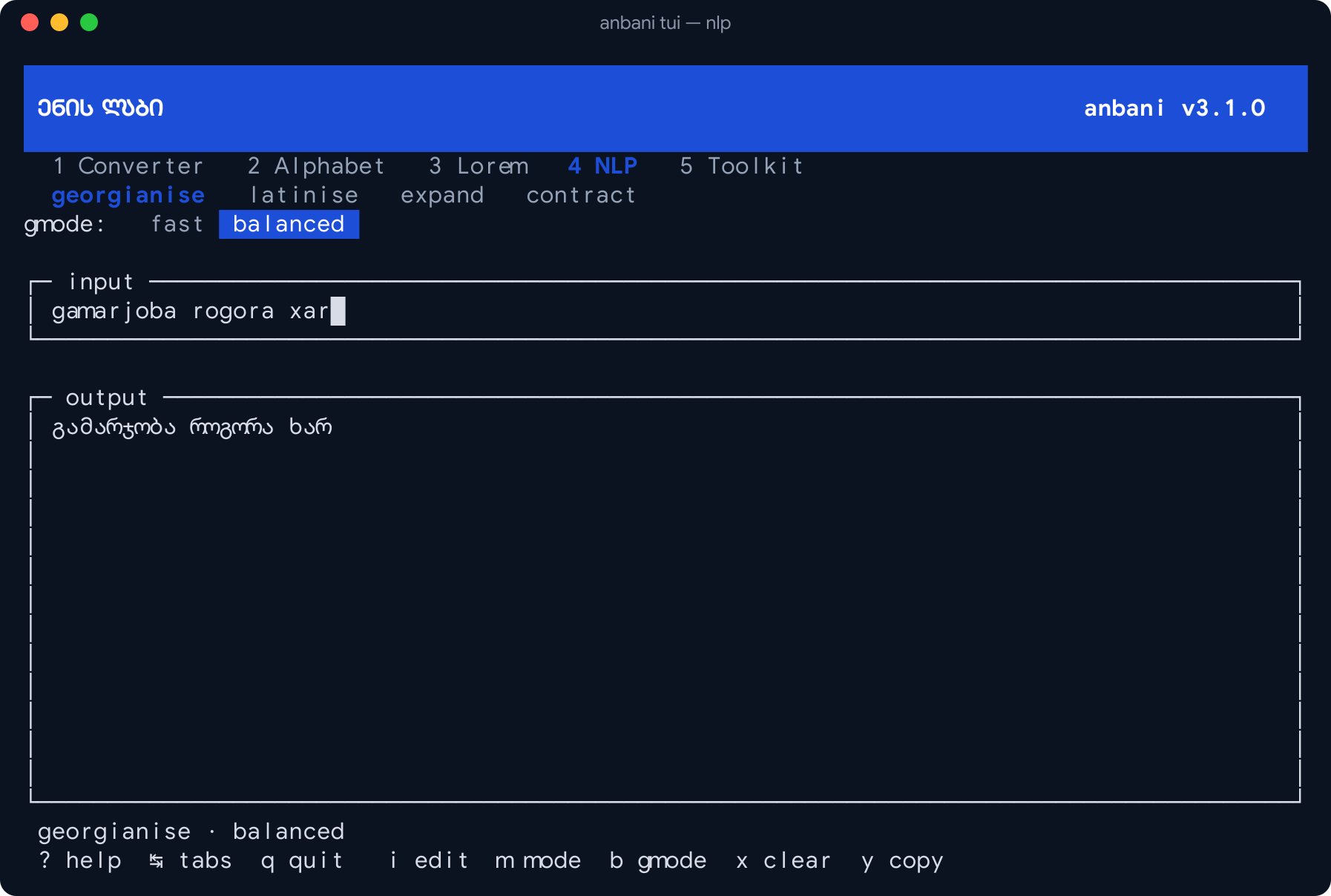Open the 5 Toolkit tab
The image size is (1331, 896).
(x=741, y=166)
